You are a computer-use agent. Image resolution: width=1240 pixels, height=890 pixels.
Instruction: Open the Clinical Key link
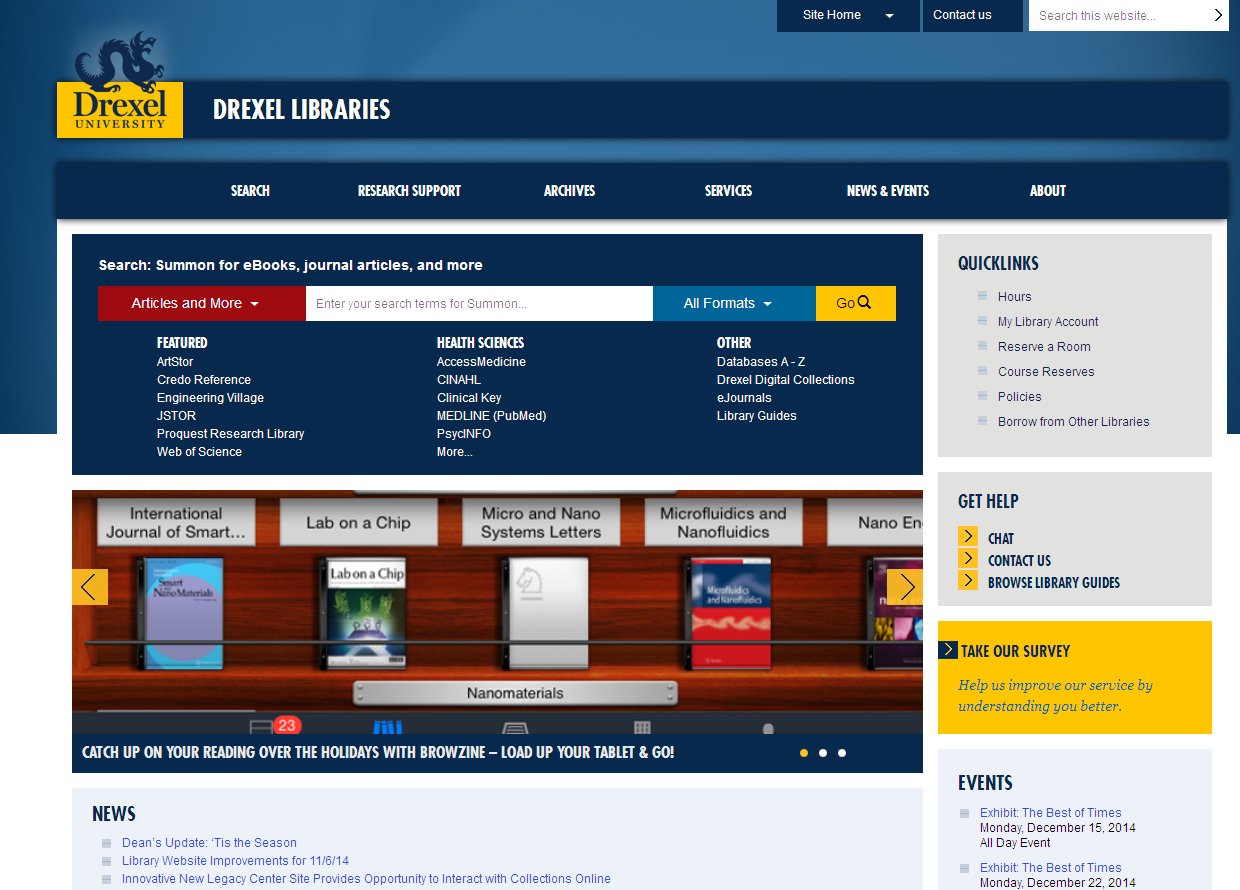click(x=469, y=398)
